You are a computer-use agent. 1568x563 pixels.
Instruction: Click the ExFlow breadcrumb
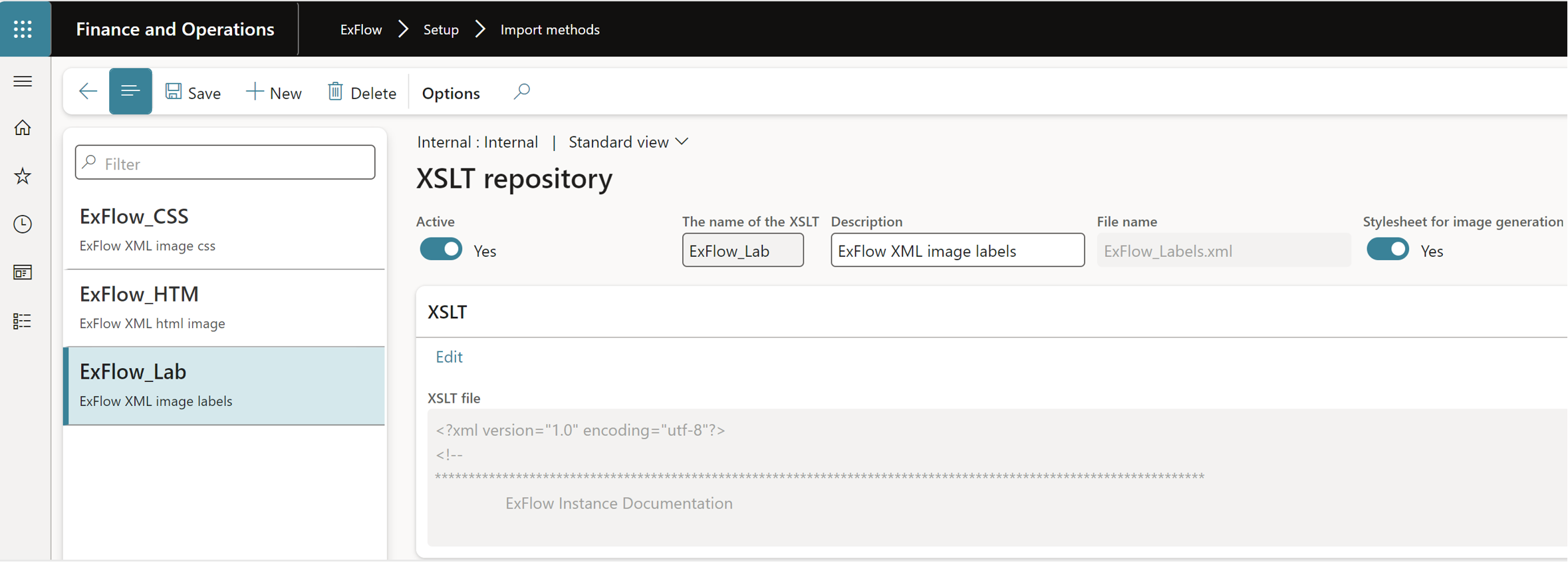(x=361, y=29)
